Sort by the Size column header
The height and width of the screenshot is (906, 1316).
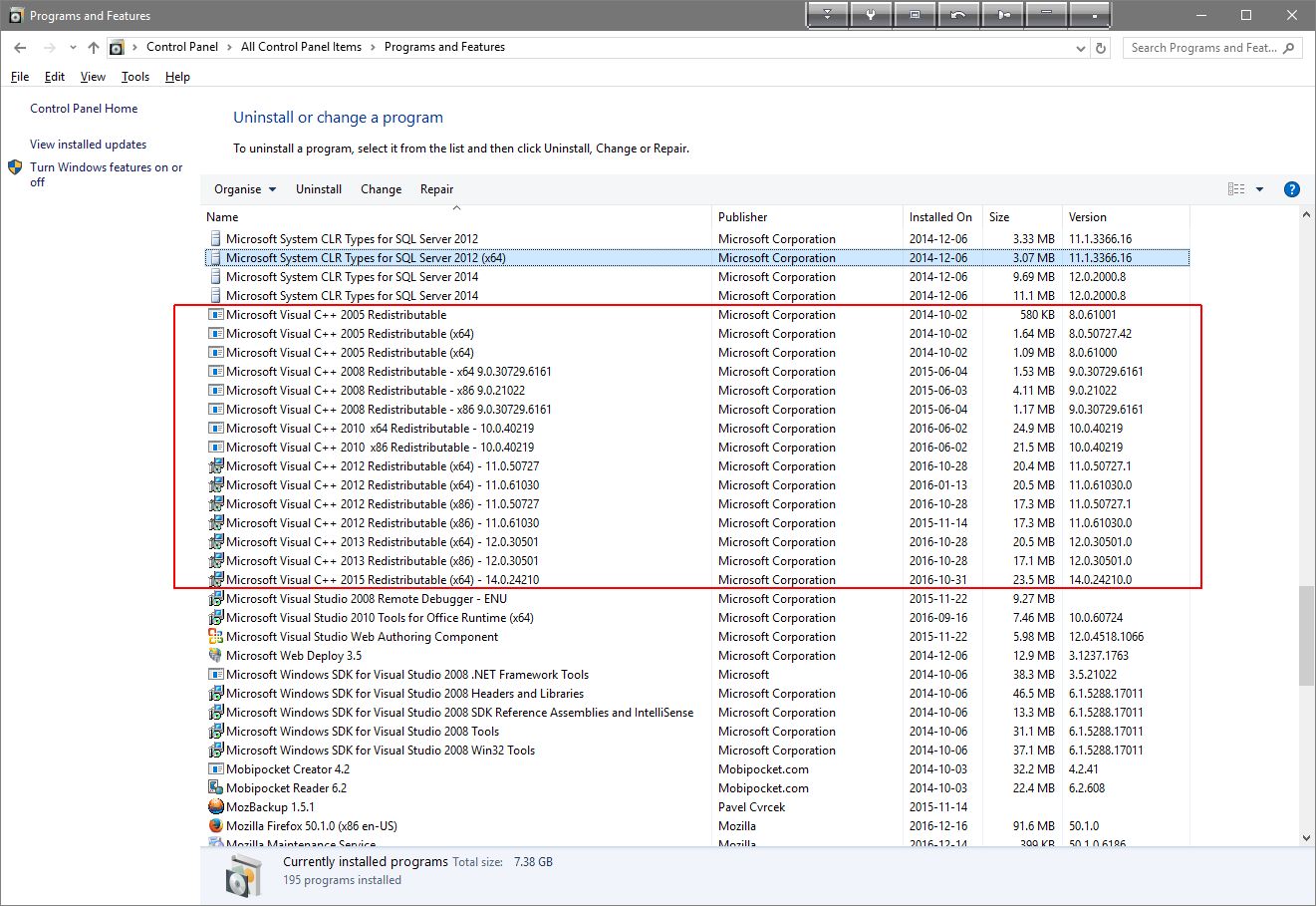point(1021,217)
